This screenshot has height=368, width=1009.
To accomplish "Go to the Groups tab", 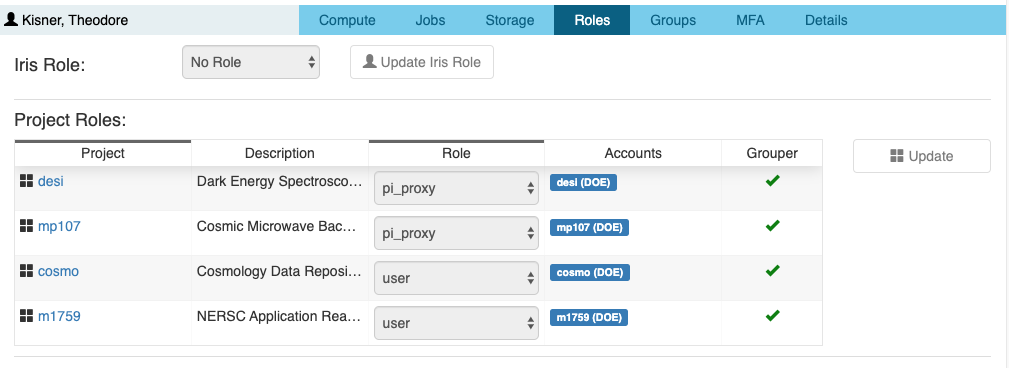I will point(673,20).
